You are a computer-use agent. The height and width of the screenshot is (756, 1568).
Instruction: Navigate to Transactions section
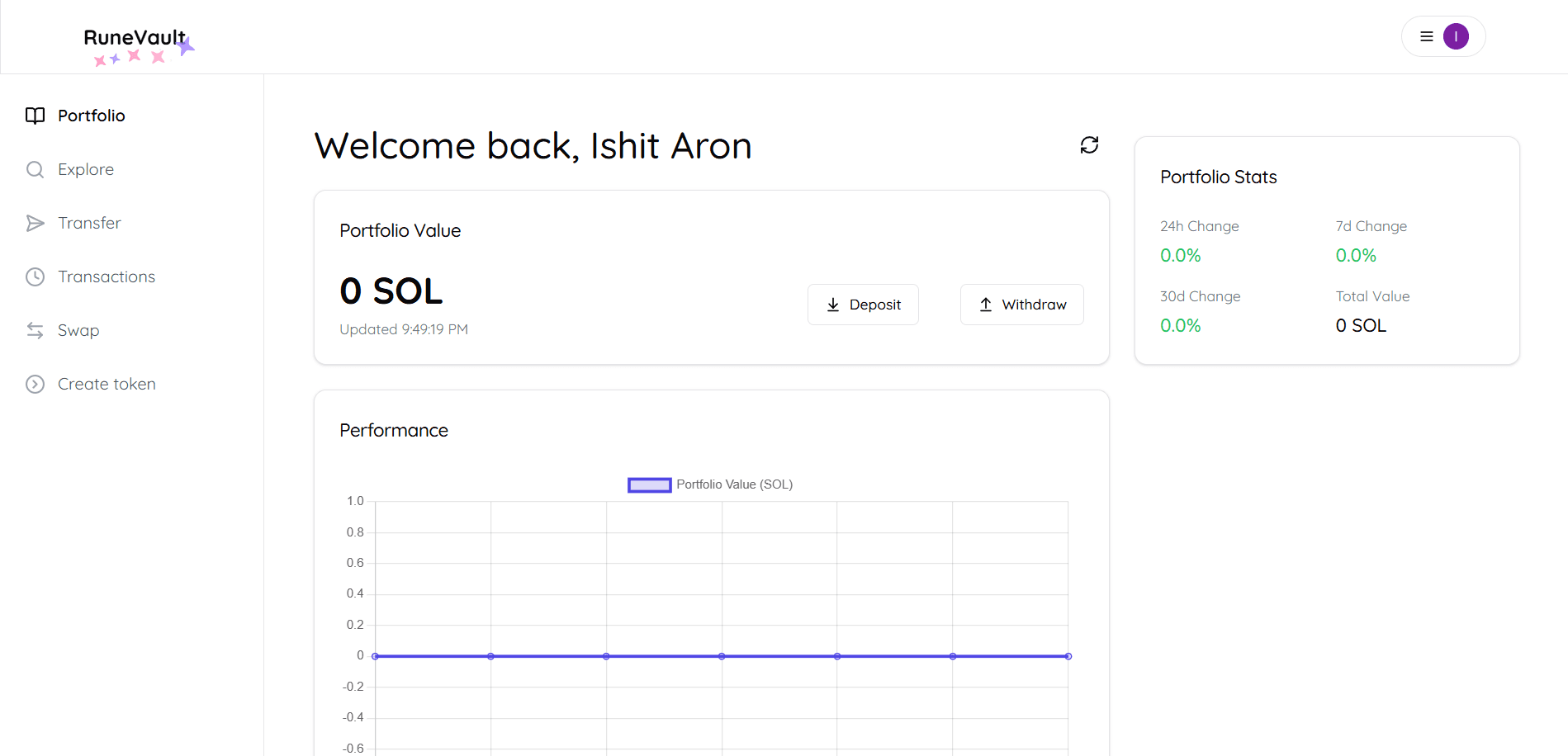[x=107, y=276]
